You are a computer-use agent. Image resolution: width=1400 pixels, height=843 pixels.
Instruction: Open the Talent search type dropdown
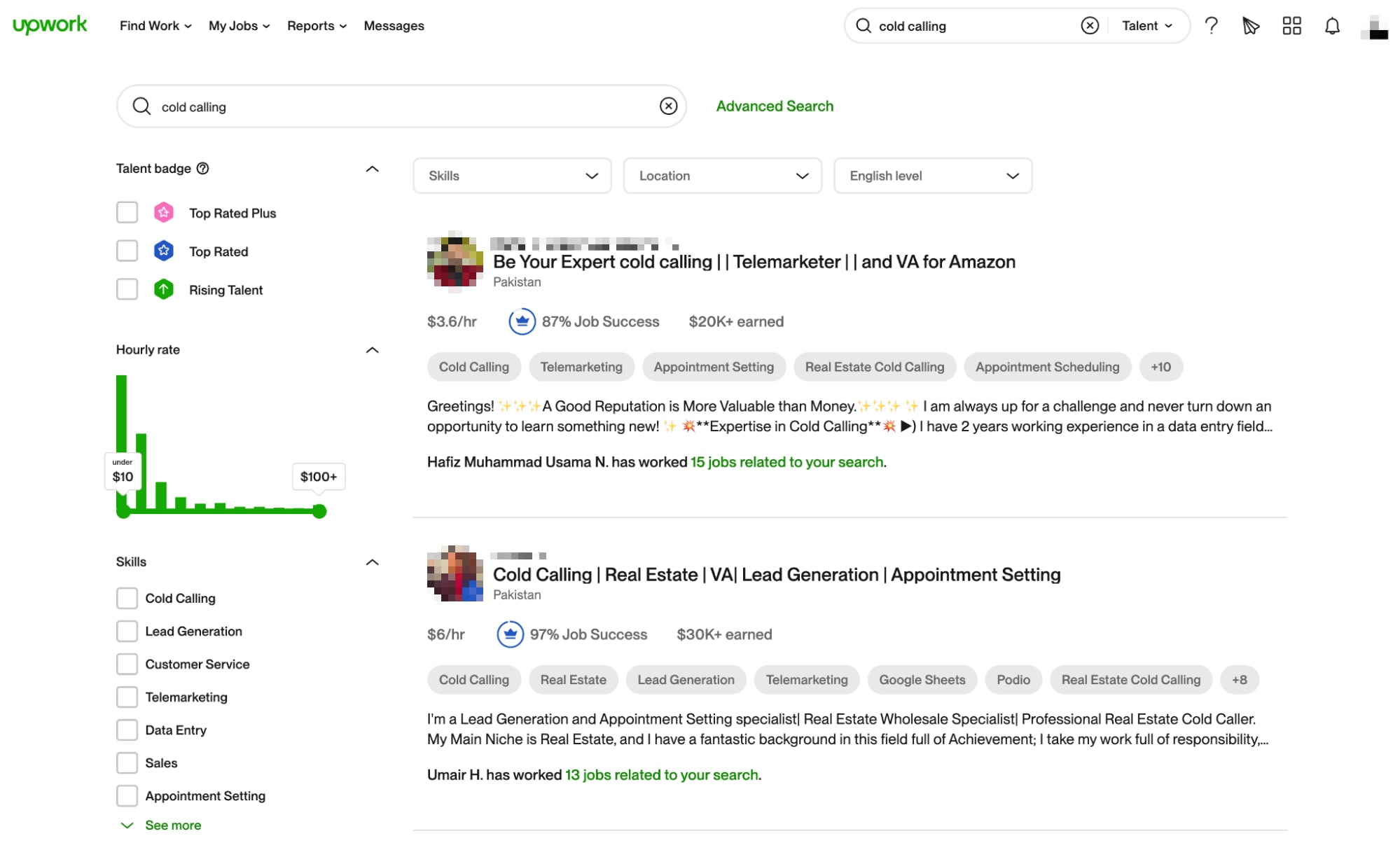coord(1147,26)
